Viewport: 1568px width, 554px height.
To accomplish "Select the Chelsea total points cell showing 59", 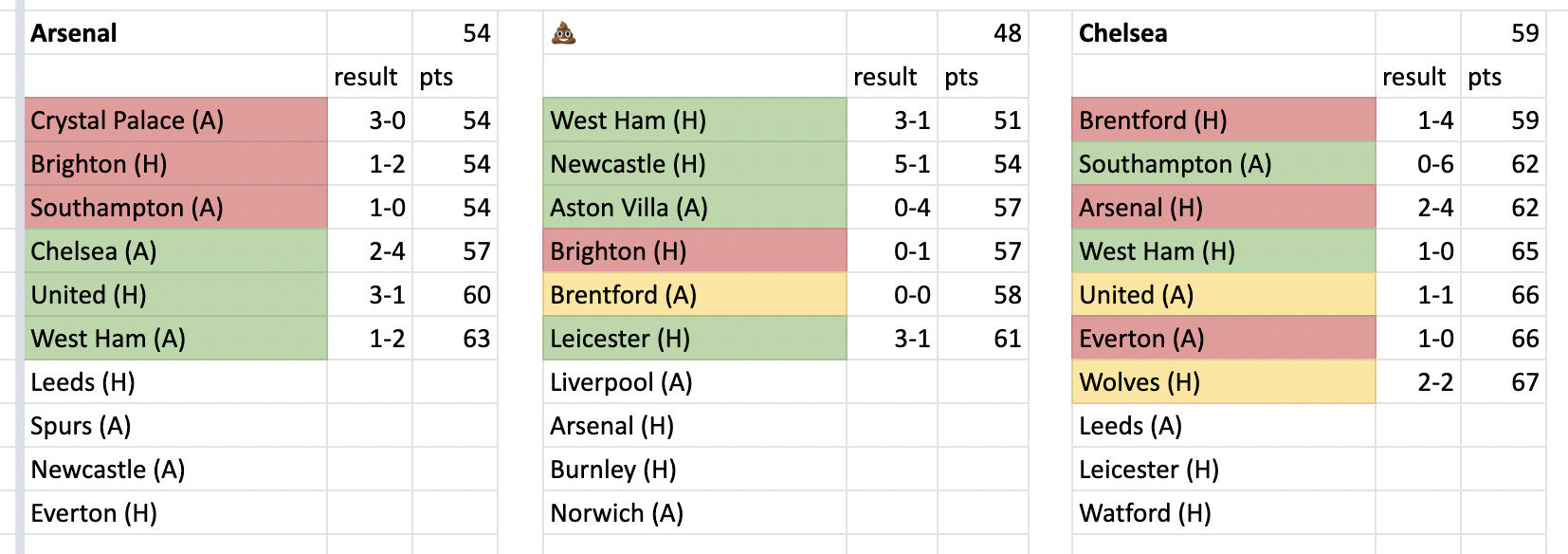I will coord(1524,34).
